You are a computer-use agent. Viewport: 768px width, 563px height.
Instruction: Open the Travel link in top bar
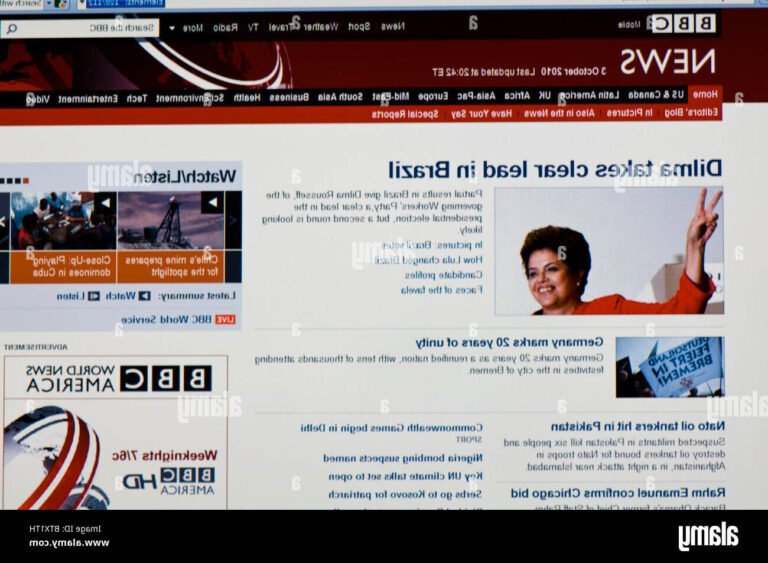282,27
